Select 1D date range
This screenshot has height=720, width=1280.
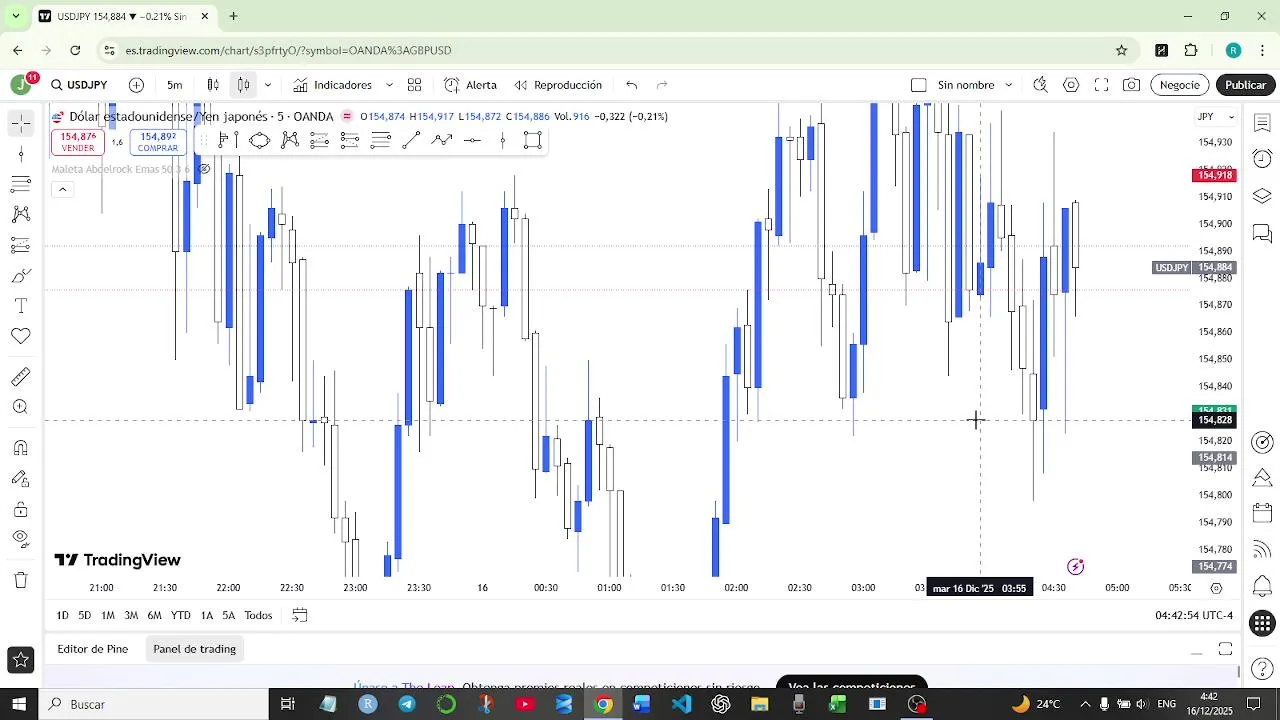tap(62, 615)
